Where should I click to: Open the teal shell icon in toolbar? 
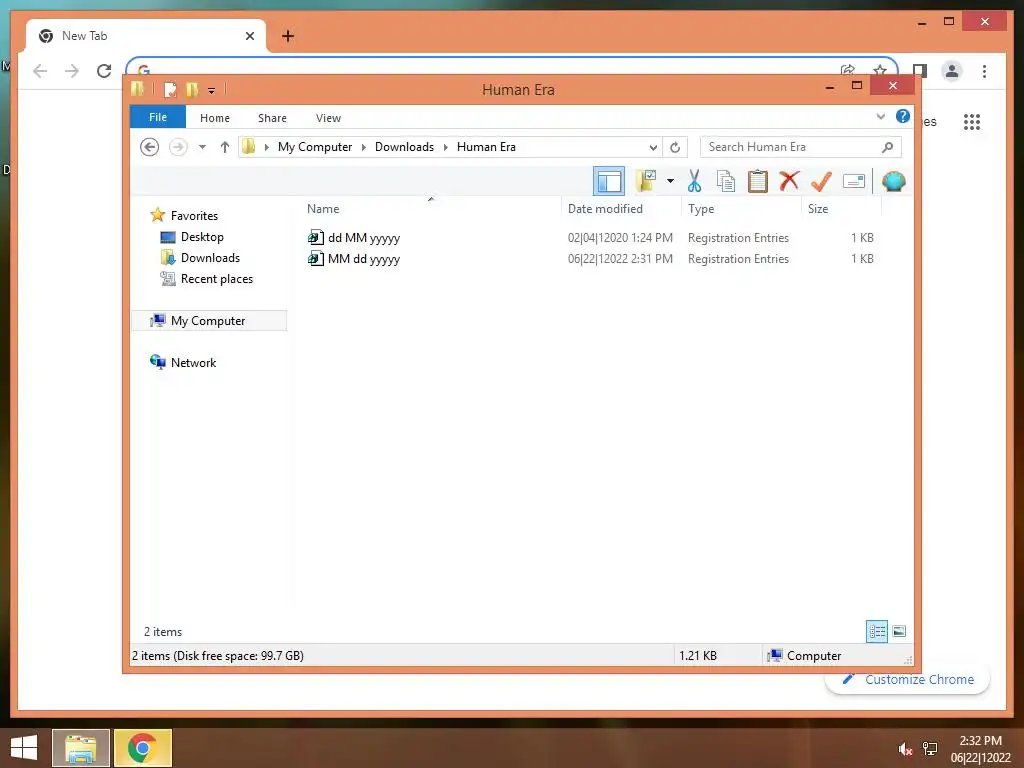pyautogui.click(x=893, y=181)
